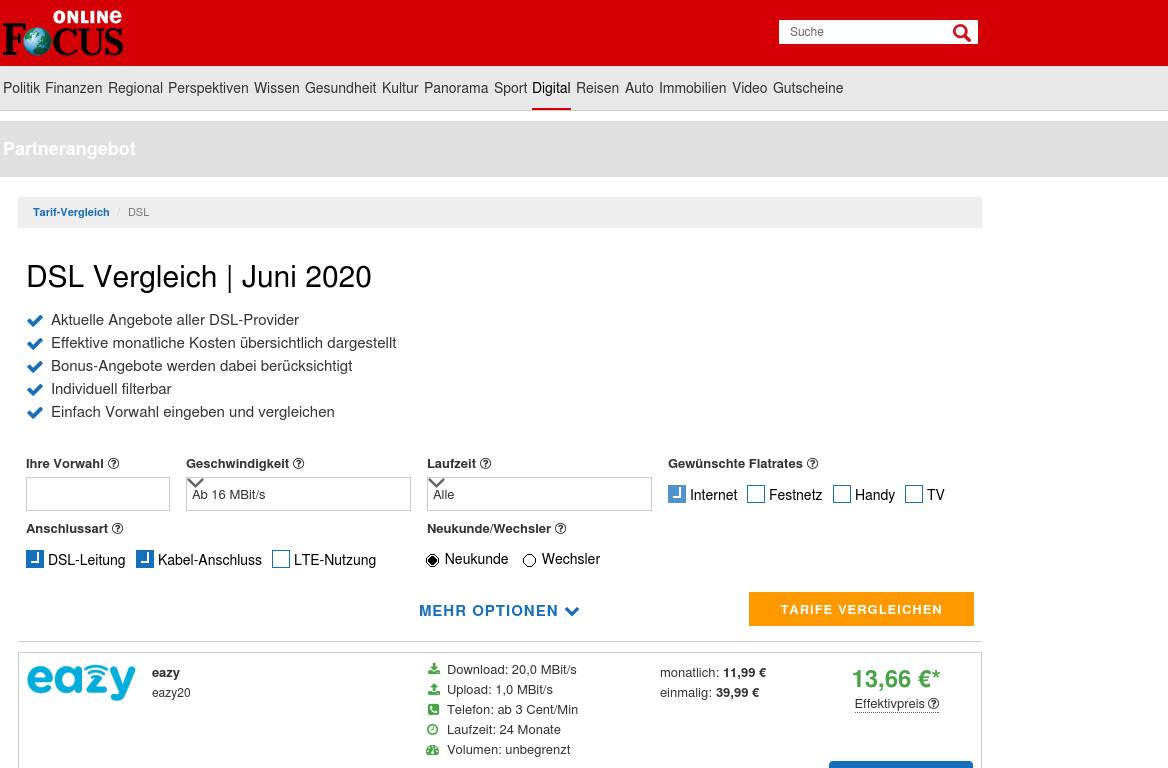Uncheck the Internet flatrate checkbox
This screenshot has height=768, width=1168.
coord(677,494)
